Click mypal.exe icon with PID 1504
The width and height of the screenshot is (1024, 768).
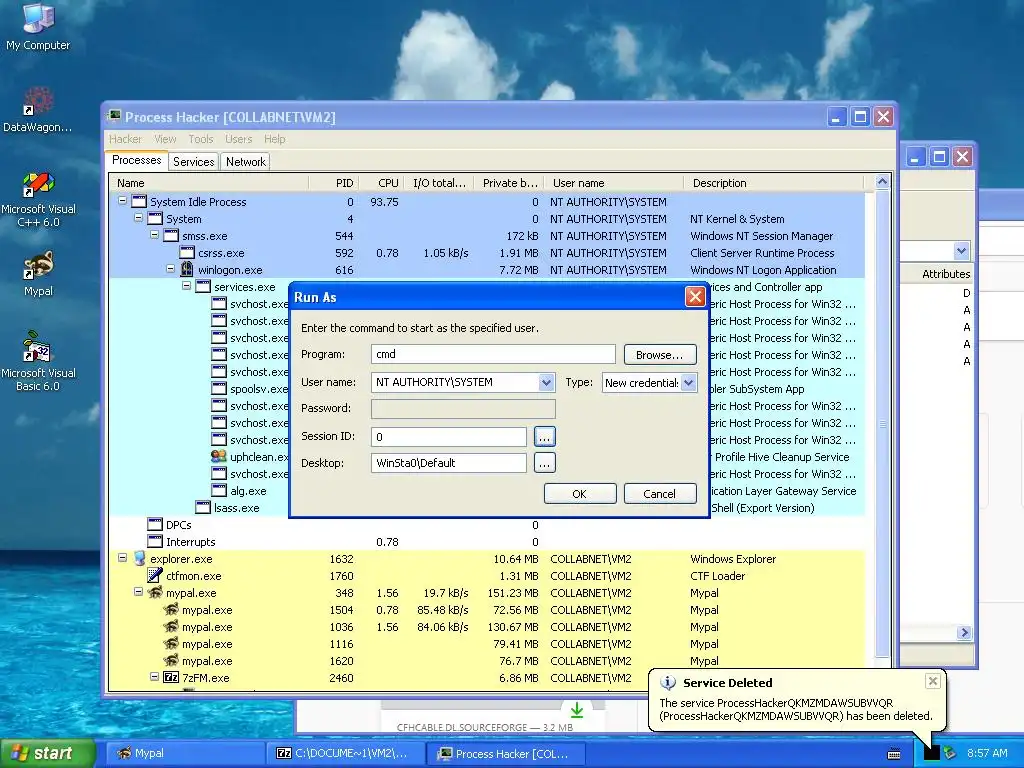171,609
